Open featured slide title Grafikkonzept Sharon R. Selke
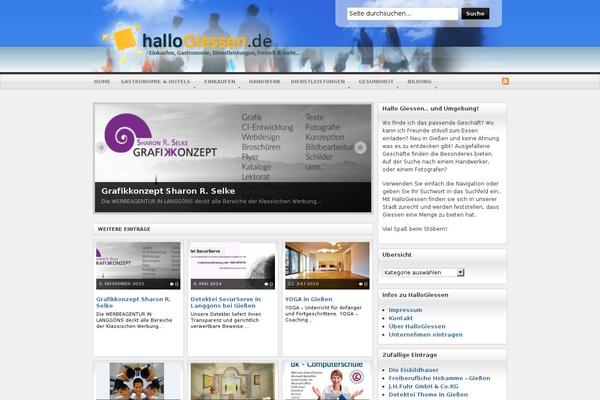This screenshot has height=400, width=600. pyautogui.click(x=168, y=191)
